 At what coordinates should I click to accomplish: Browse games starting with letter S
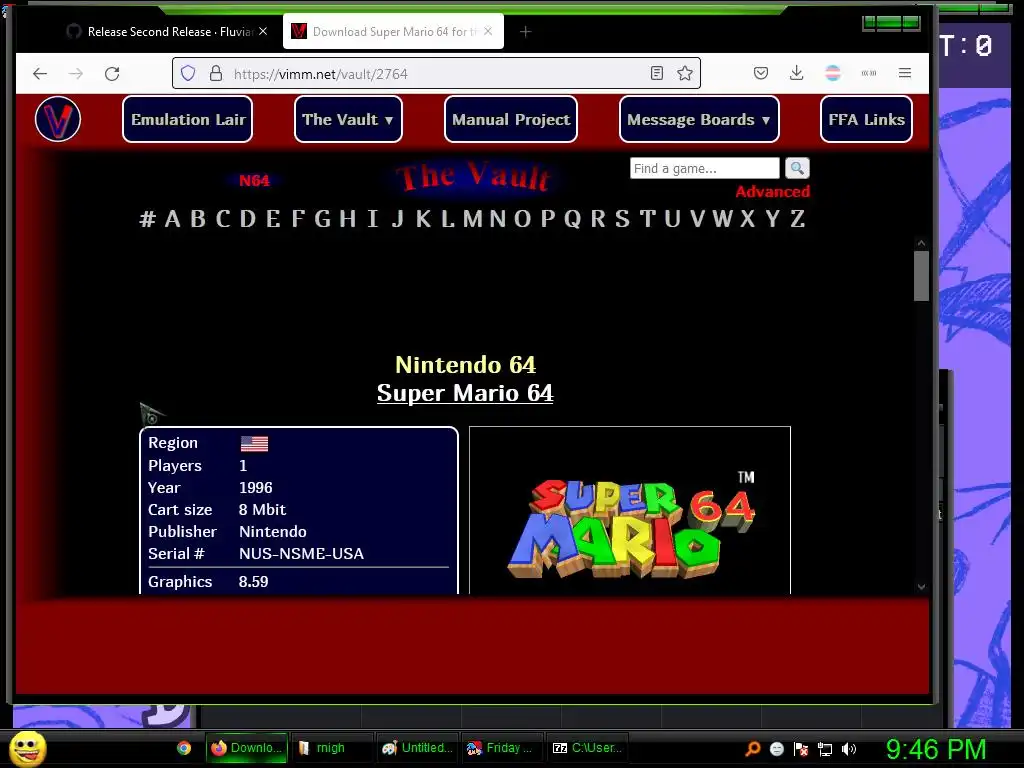[x=622, y=219]
